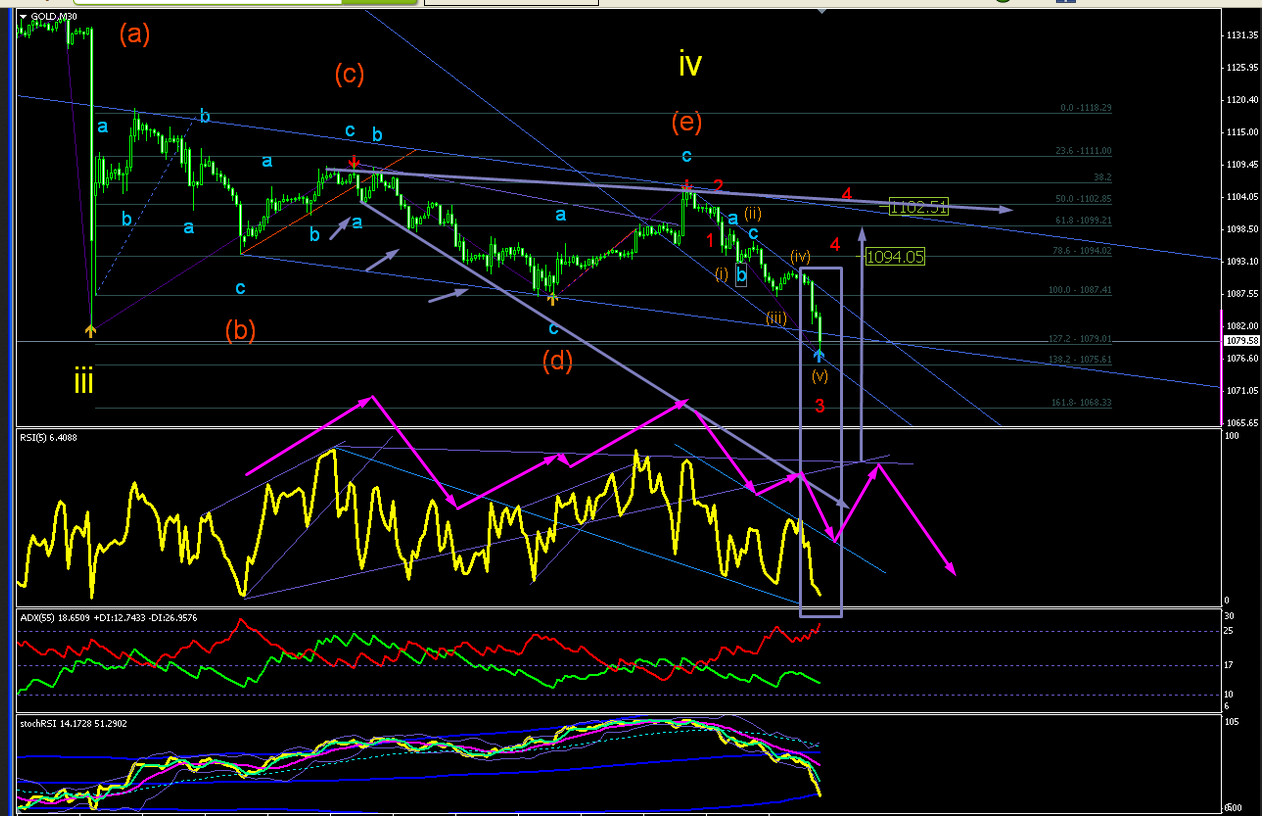
Task: Select the (v) subwave label
Action: (x=819, y=376)
